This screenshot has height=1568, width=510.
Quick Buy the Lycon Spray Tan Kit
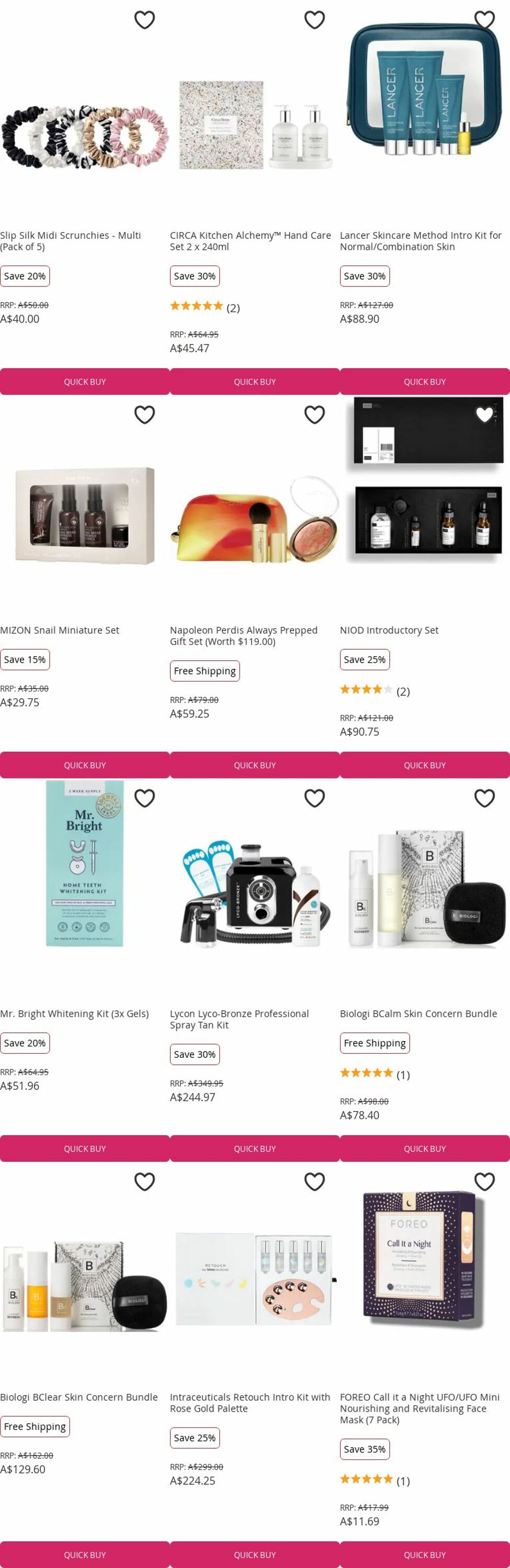(x=255, y=1149)
